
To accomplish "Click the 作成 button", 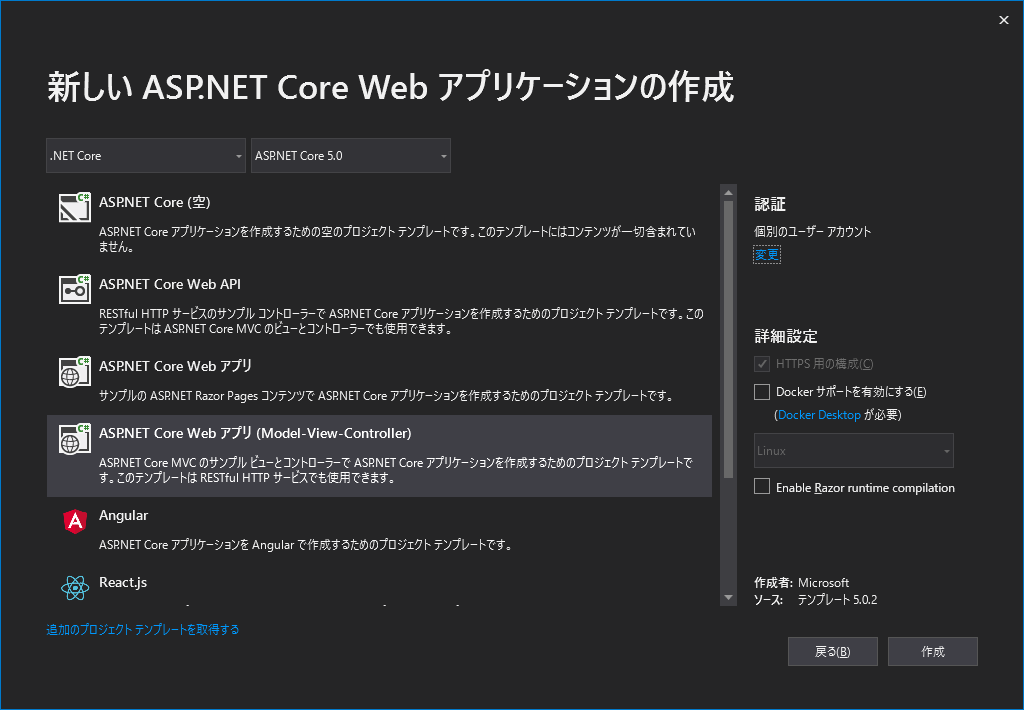I will 933,651.
